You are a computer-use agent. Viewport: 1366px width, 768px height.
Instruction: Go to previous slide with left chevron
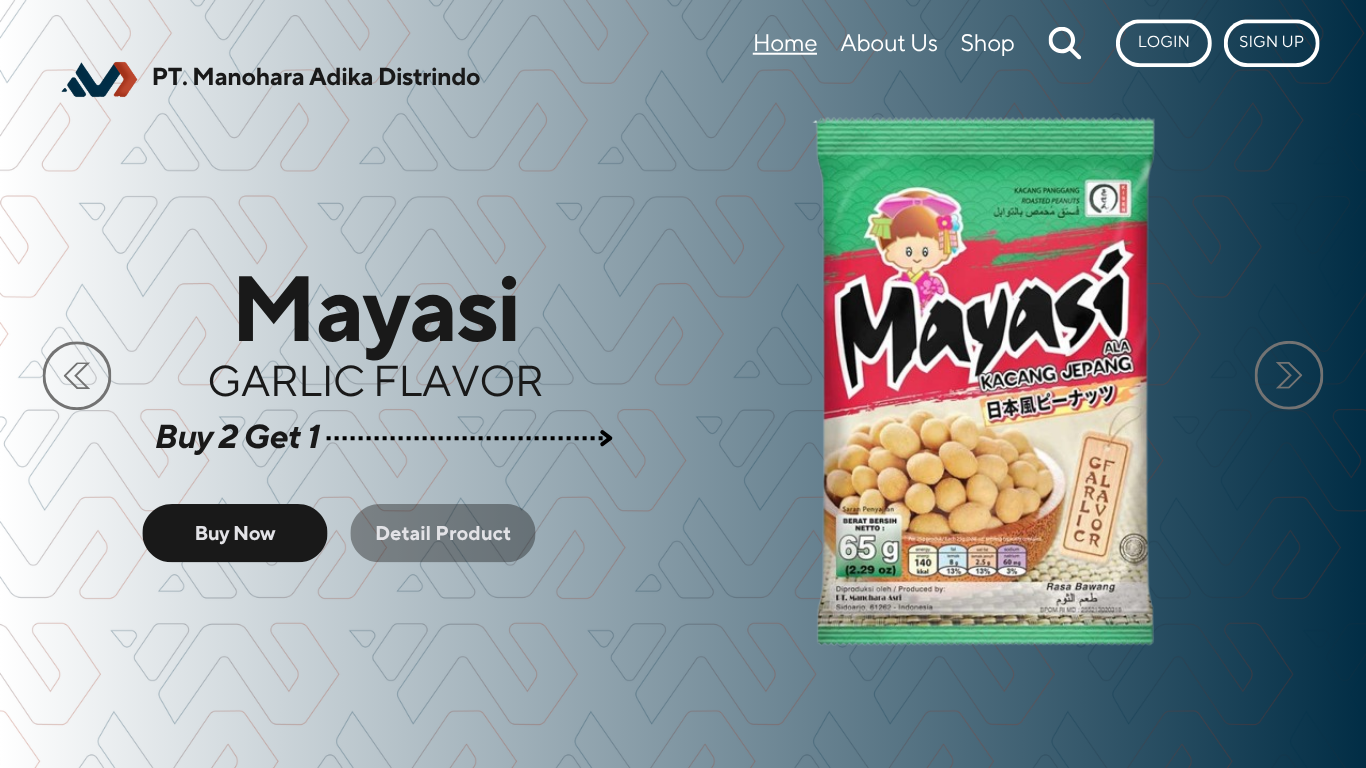coord(77,375)
